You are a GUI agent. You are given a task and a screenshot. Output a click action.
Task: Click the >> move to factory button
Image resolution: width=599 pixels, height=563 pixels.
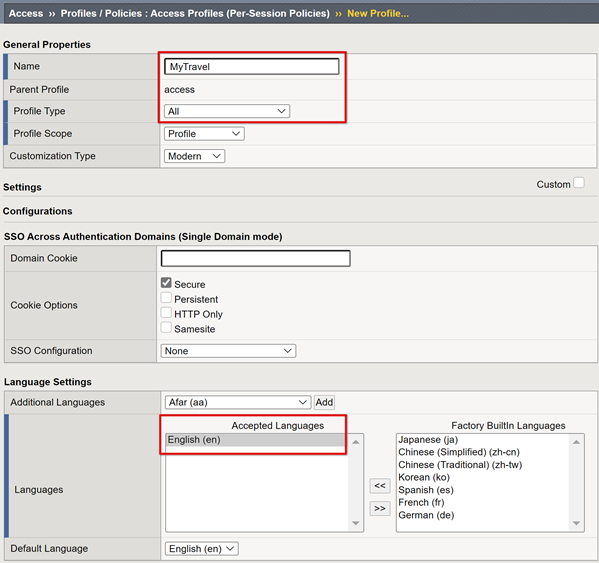point(380,509)
